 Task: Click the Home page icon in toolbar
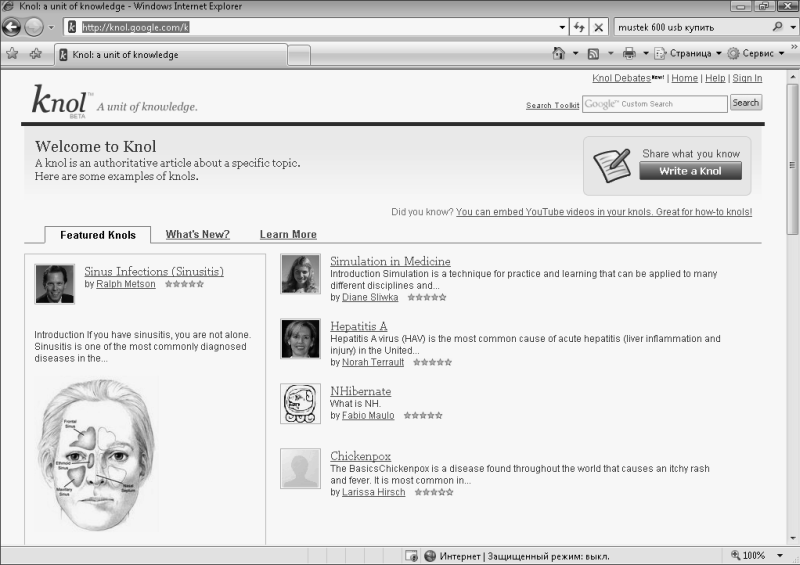559,53
